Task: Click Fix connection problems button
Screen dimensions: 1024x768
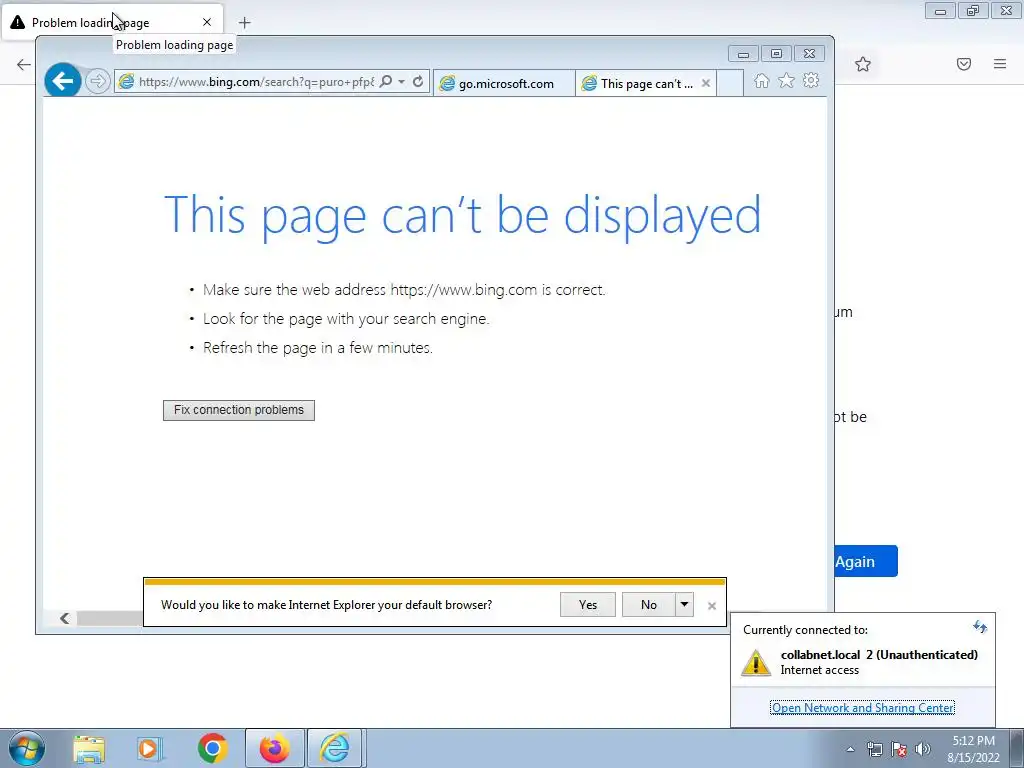Action: point(239,410)
